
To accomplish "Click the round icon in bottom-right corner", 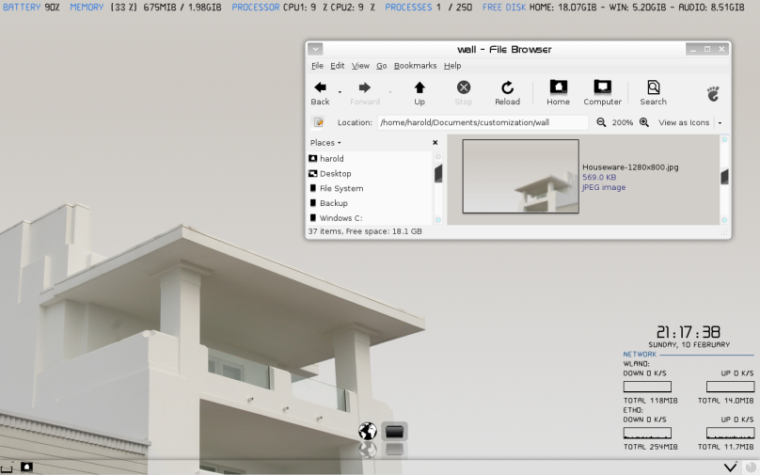I will (x=751, y=467).
